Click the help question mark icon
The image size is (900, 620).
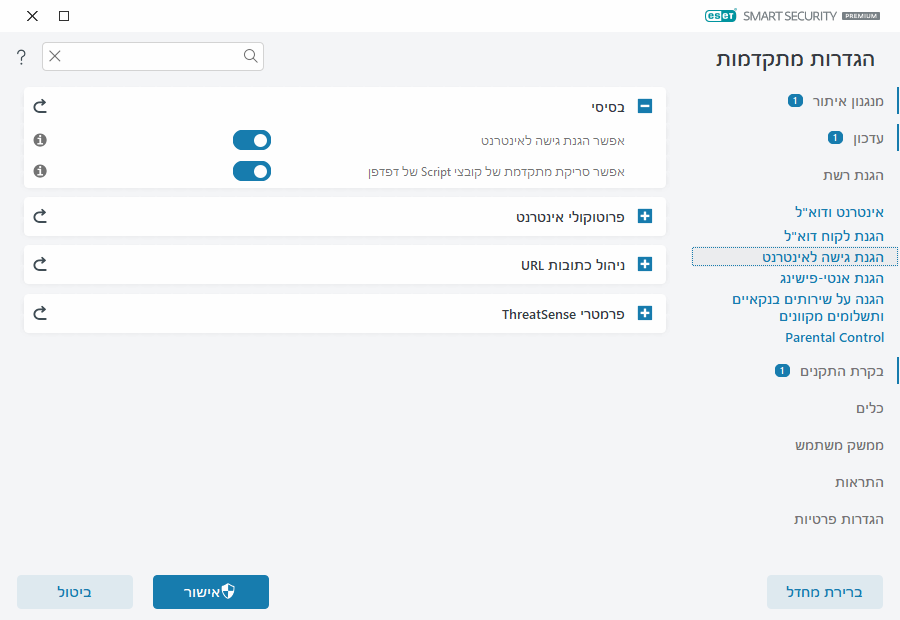20,57
